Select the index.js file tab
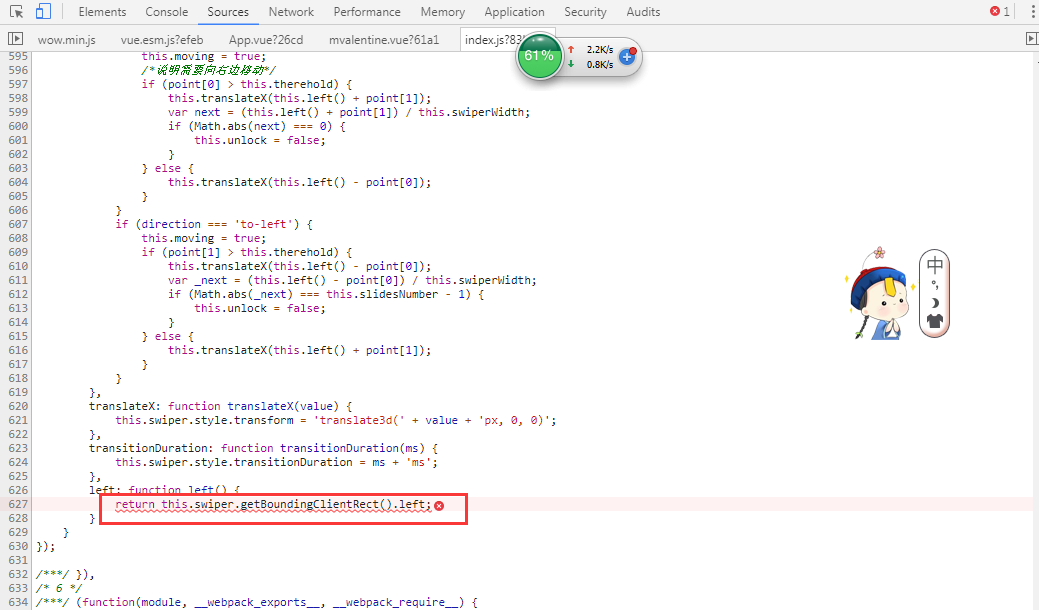Image resolution: width=1039 pixels, height=610 pixels. coord(494,40)
